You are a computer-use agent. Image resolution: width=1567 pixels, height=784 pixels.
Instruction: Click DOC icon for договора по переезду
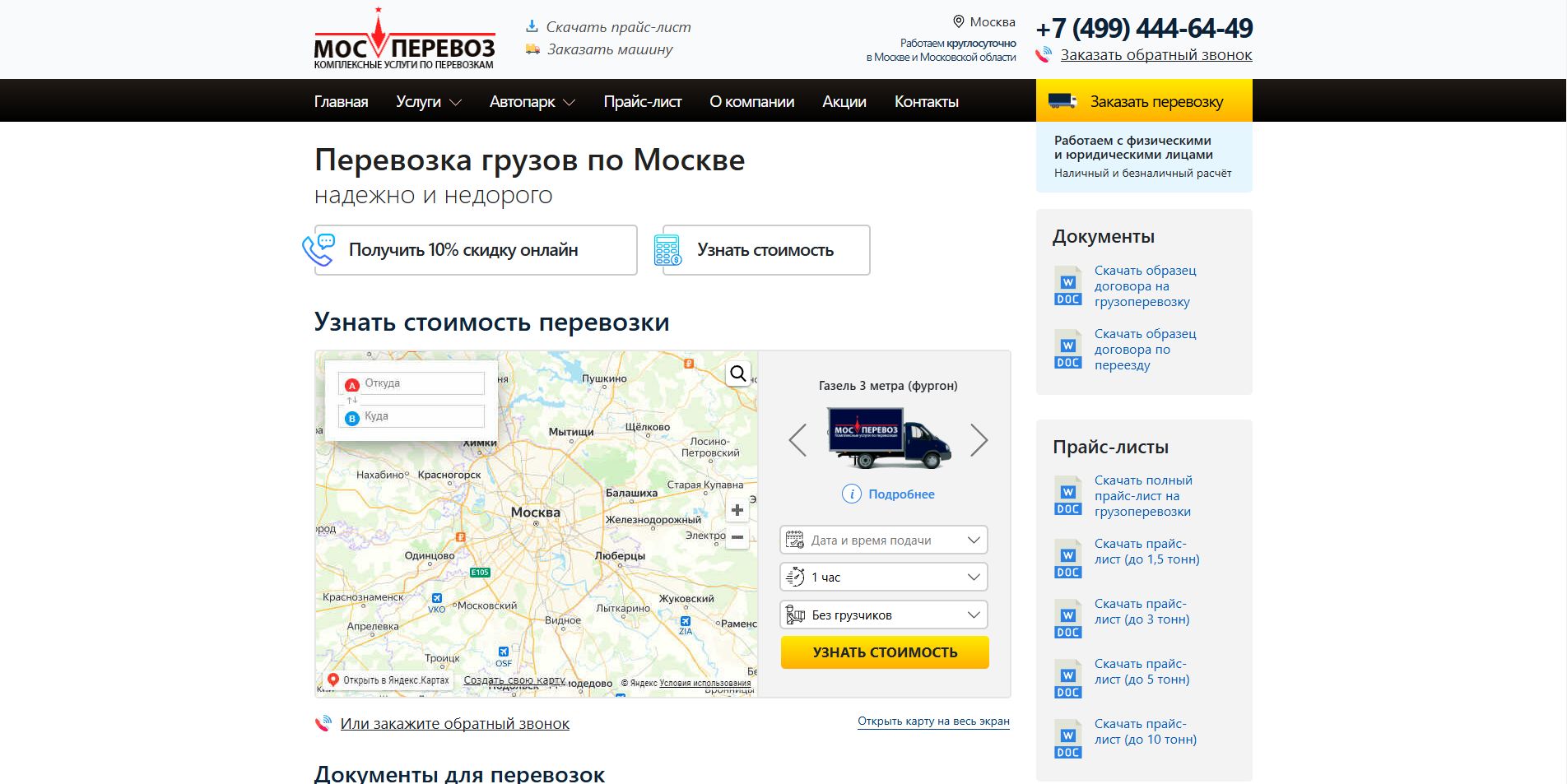[x=1068, y=349]
